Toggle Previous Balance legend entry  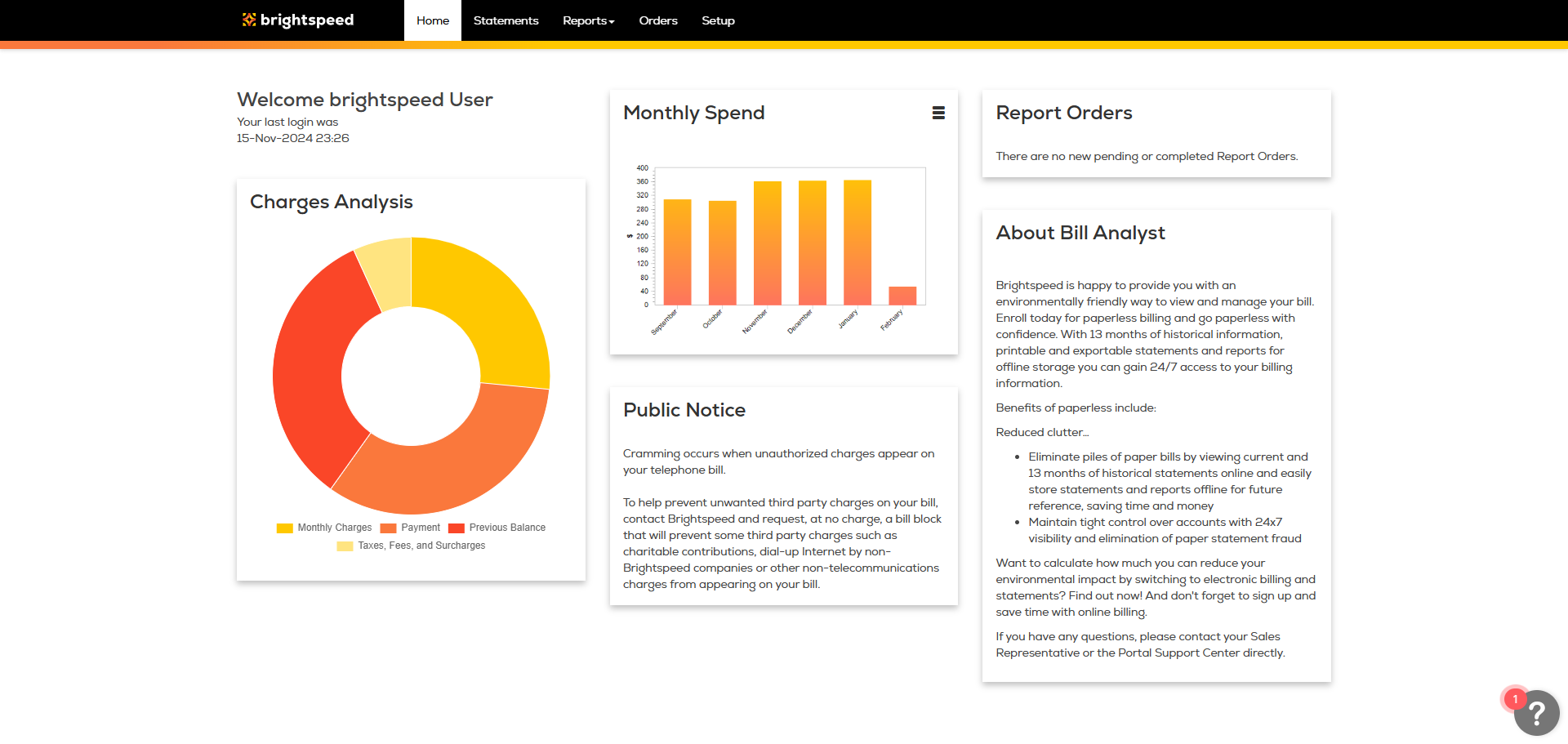(x=497, y=528)
